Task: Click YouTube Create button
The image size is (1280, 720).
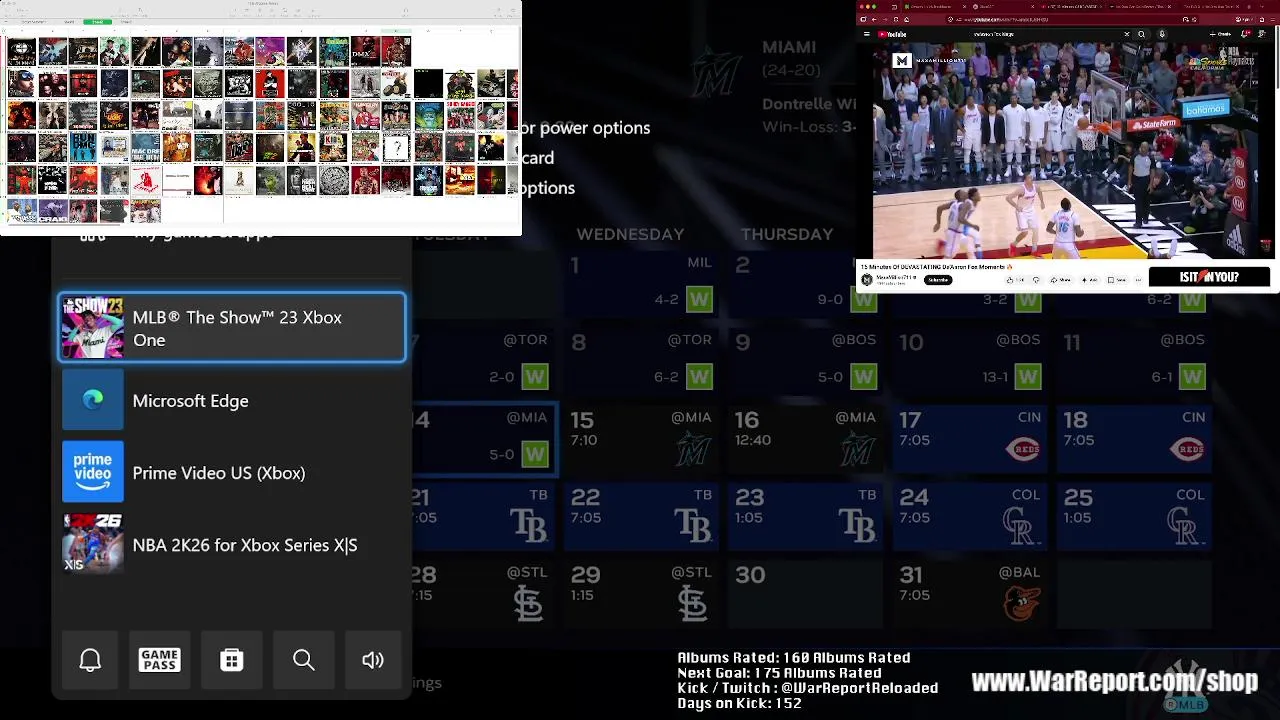Action: point(1219,34)
